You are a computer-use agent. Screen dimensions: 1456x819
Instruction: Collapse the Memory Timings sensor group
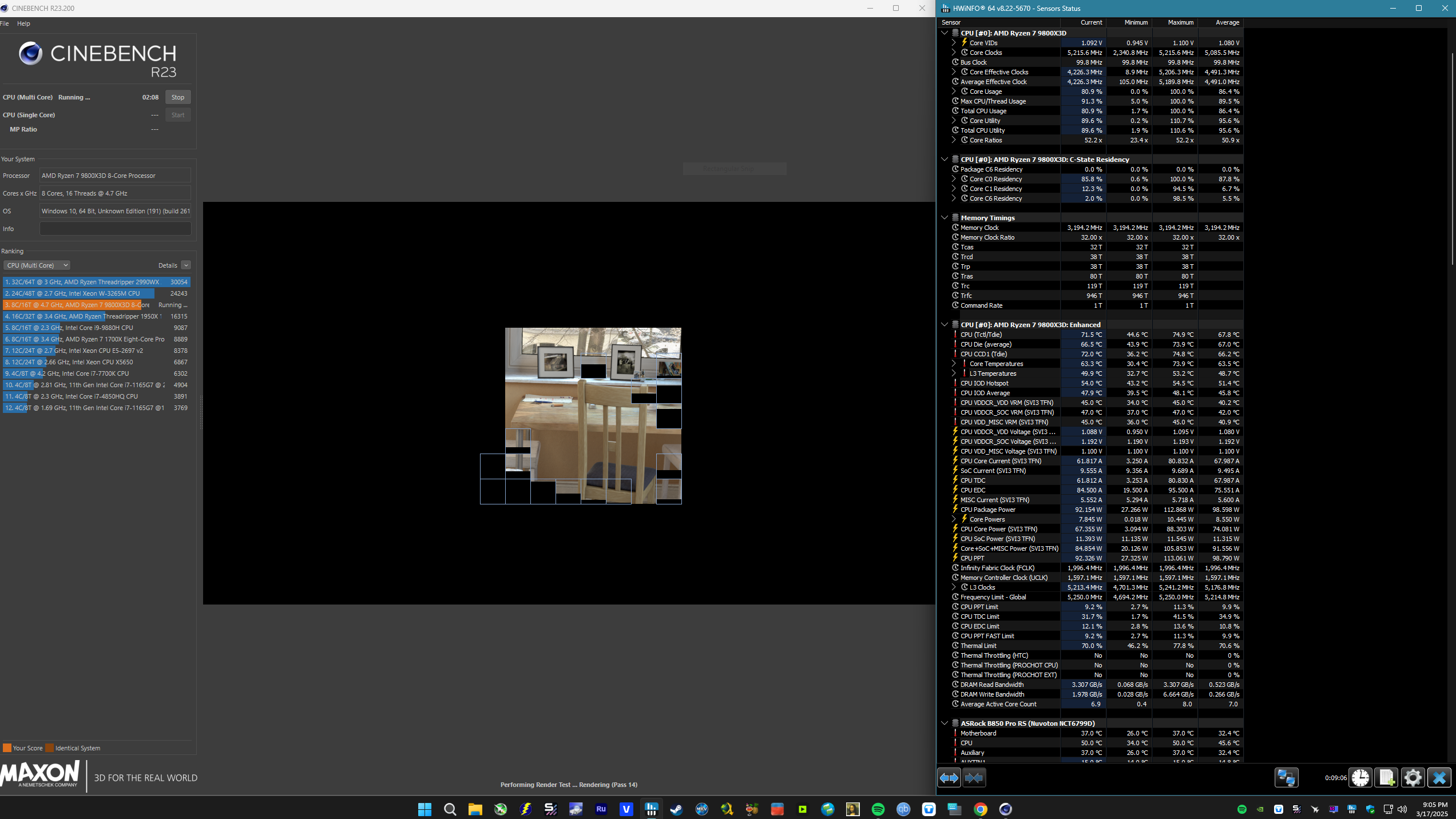tap(945, 218)
